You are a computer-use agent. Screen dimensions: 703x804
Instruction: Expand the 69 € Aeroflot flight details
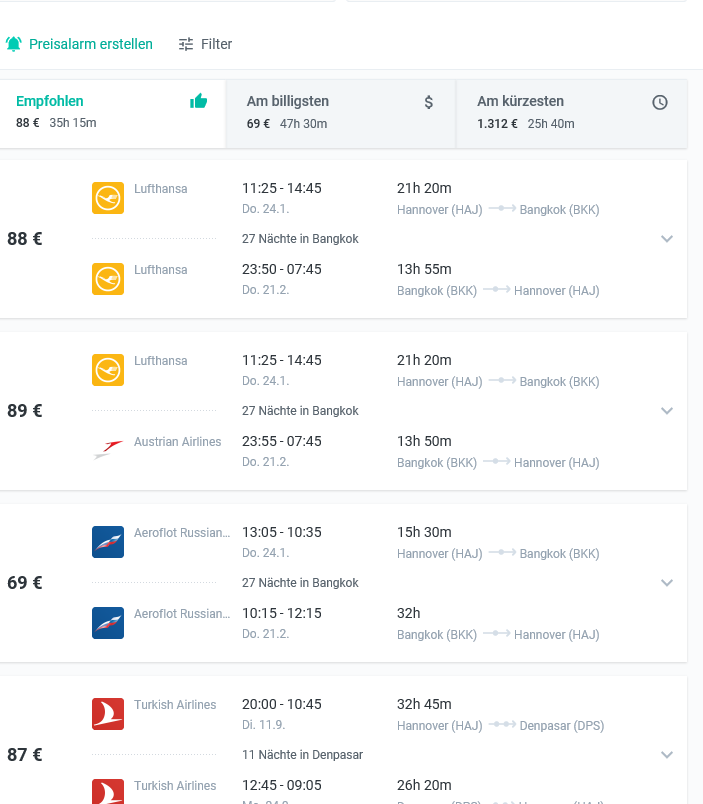[x=667, y=582]
